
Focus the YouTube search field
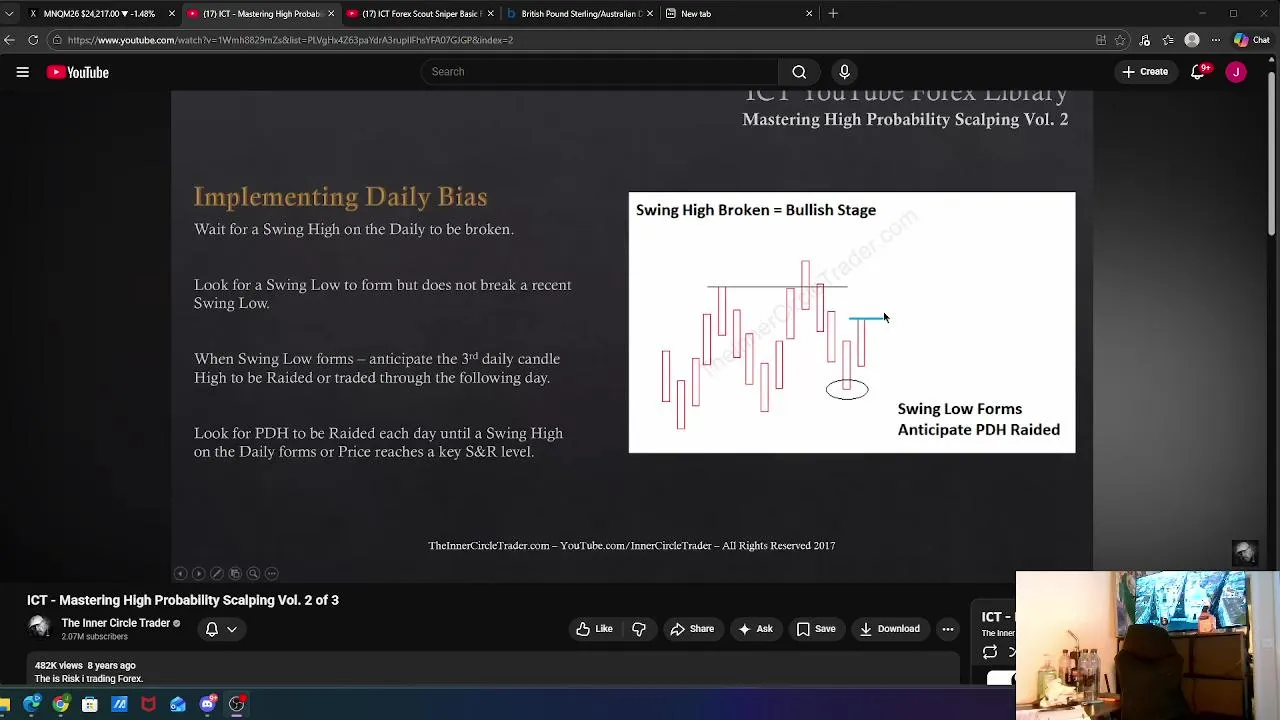600,72
